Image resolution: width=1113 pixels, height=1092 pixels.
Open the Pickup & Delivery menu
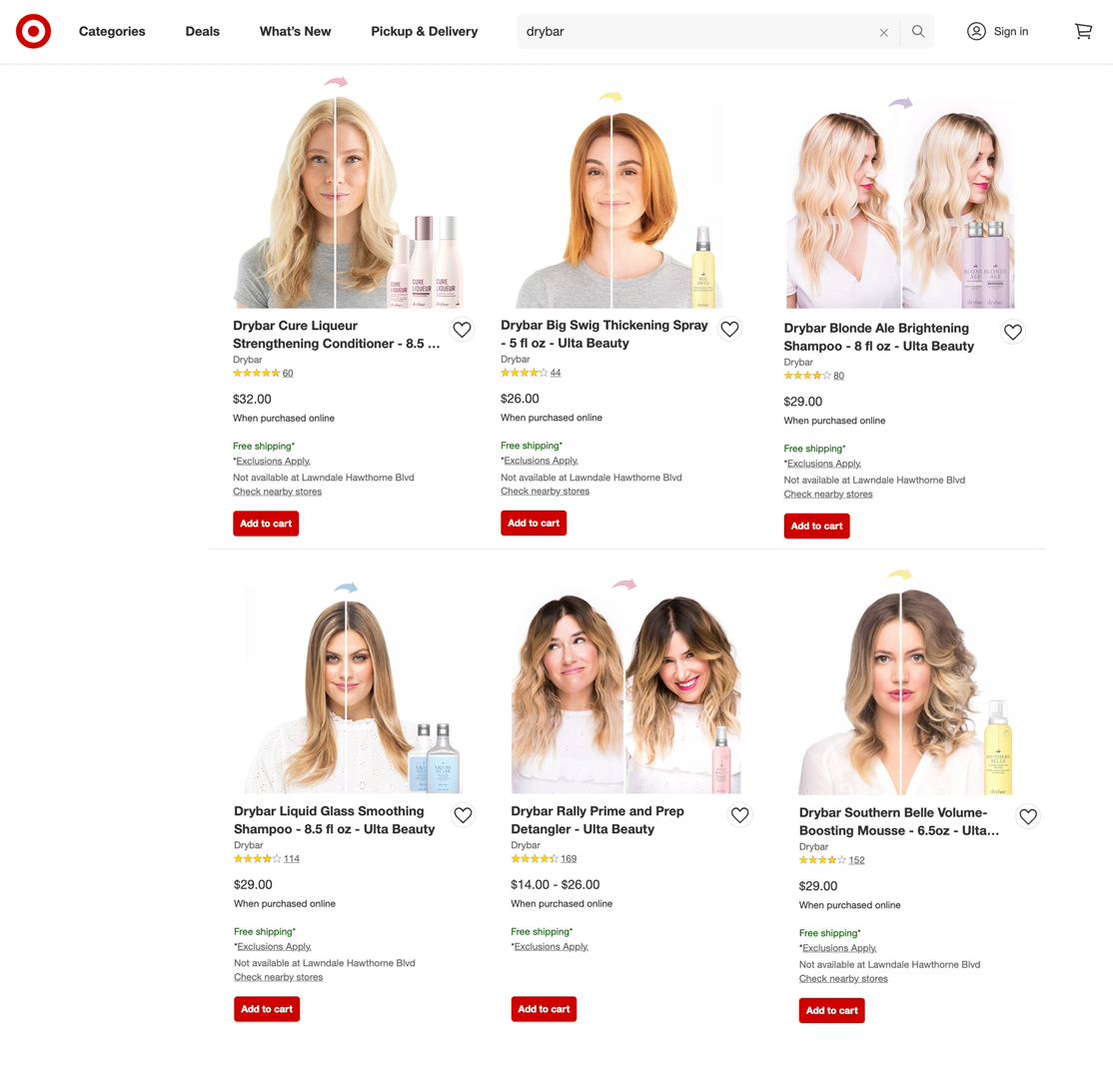click(x=425, y=31)
